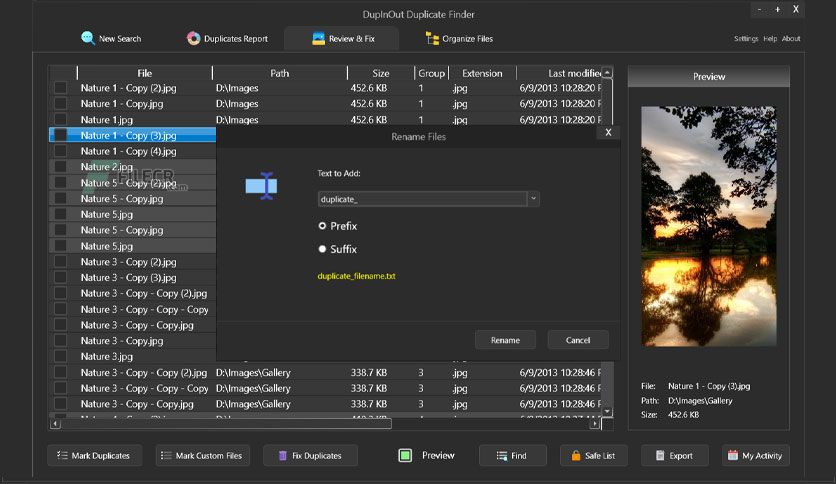Click the My Activity calendar icon

pyautogui.click(x=733, y=455)
